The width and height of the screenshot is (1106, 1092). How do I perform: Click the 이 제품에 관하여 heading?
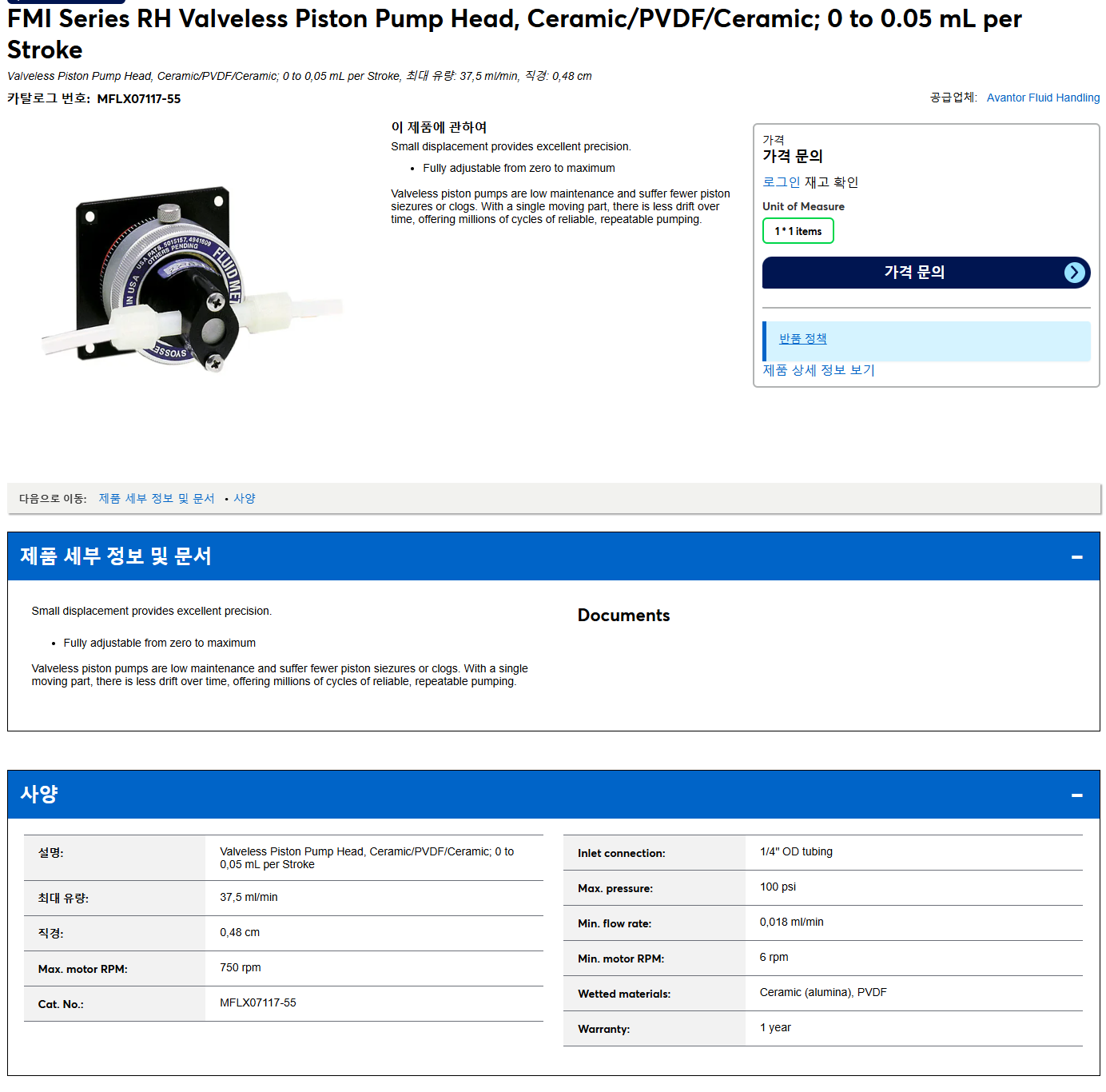pyautogui.click(x=439, y=127)
